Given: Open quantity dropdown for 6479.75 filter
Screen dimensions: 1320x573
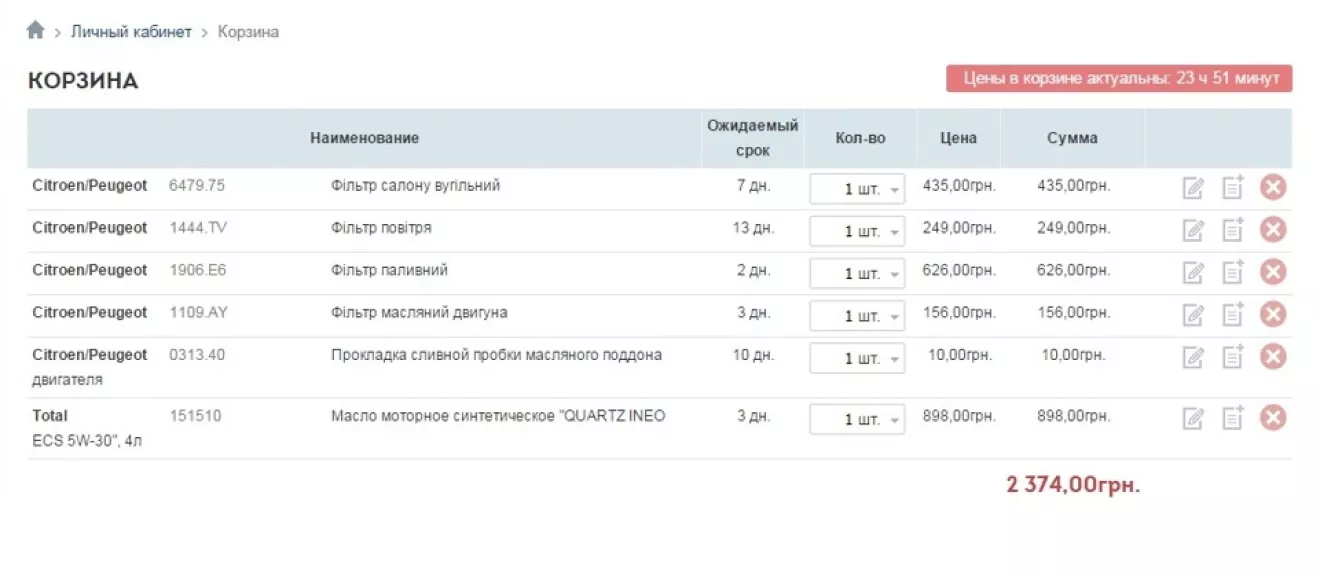Looking at the screenshot, I should point(857,189).
